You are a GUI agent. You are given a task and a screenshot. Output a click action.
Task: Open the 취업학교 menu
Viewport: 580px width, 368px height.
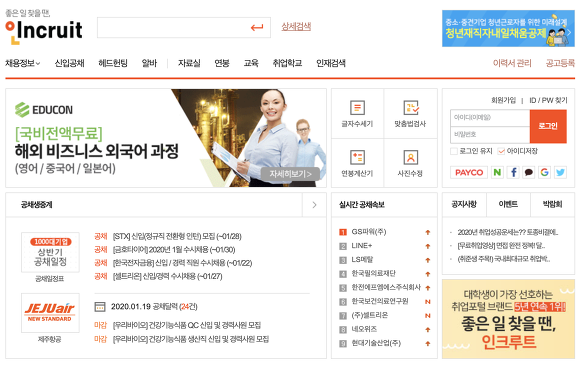coord(287,63)
